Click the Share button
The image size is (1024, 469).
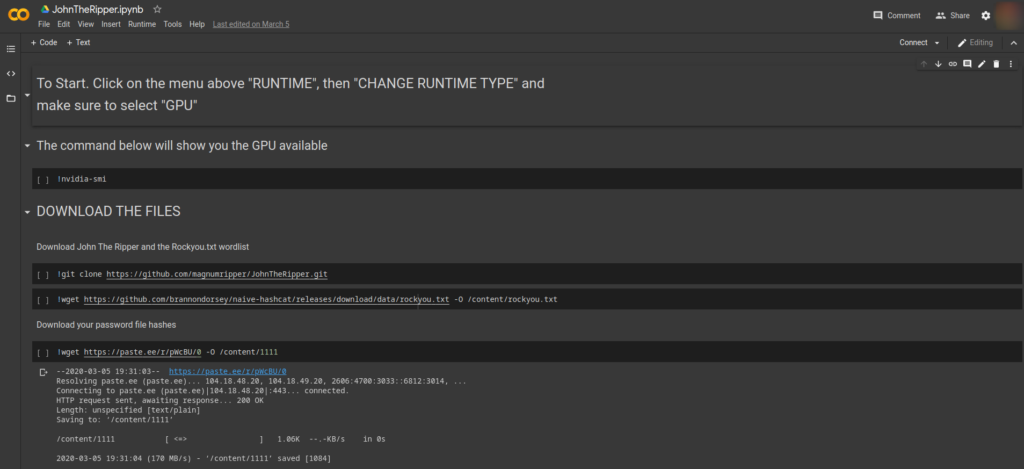click(x=953, y=16)
